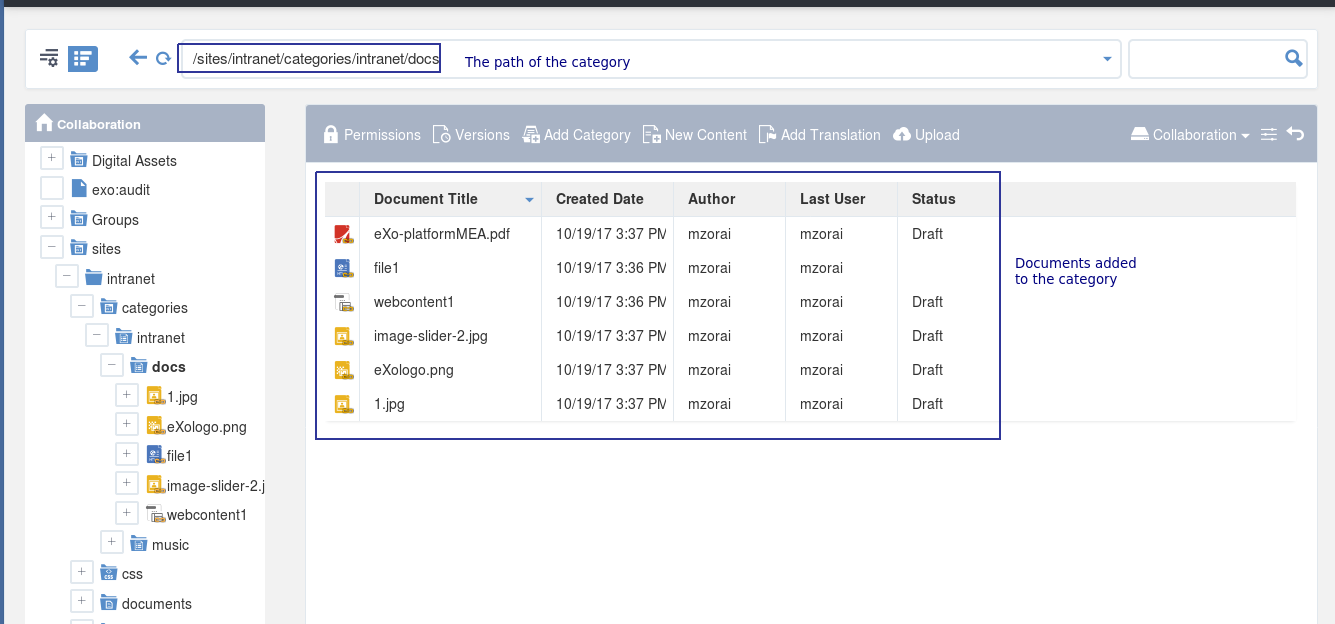Open Permissions lock icon
1335x624 pixels.
331,134
